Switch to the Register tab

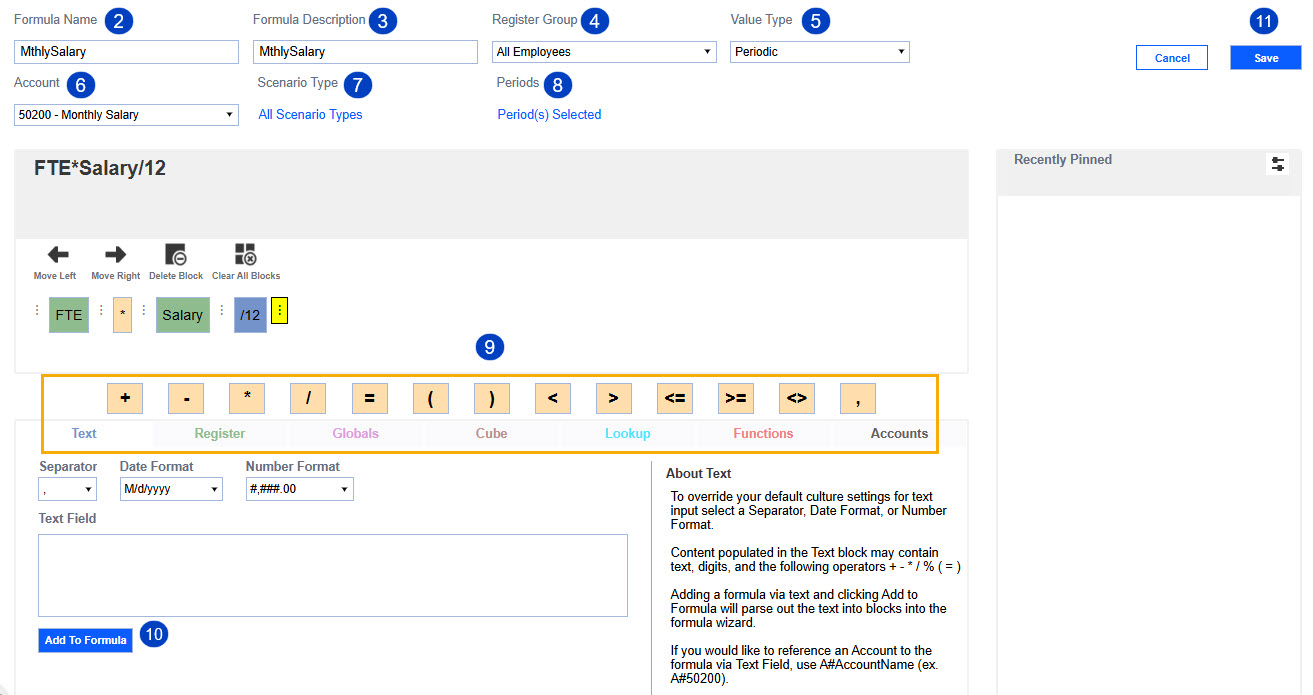(220, 434)
